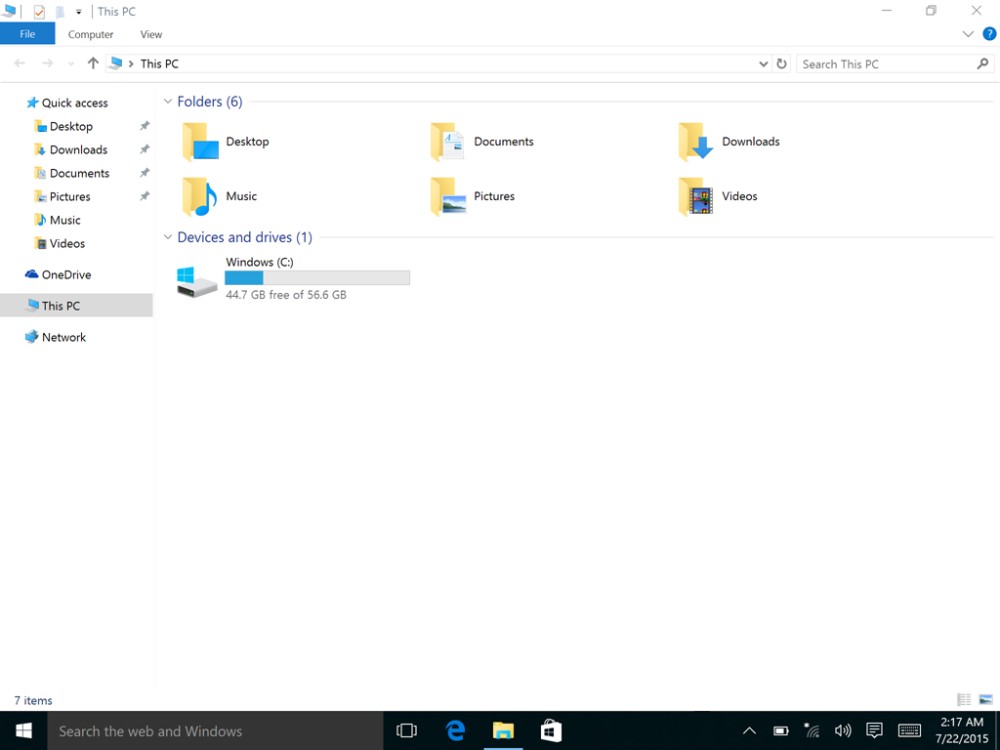Click the Refresh button in address bar

click(x=782, y=64)
